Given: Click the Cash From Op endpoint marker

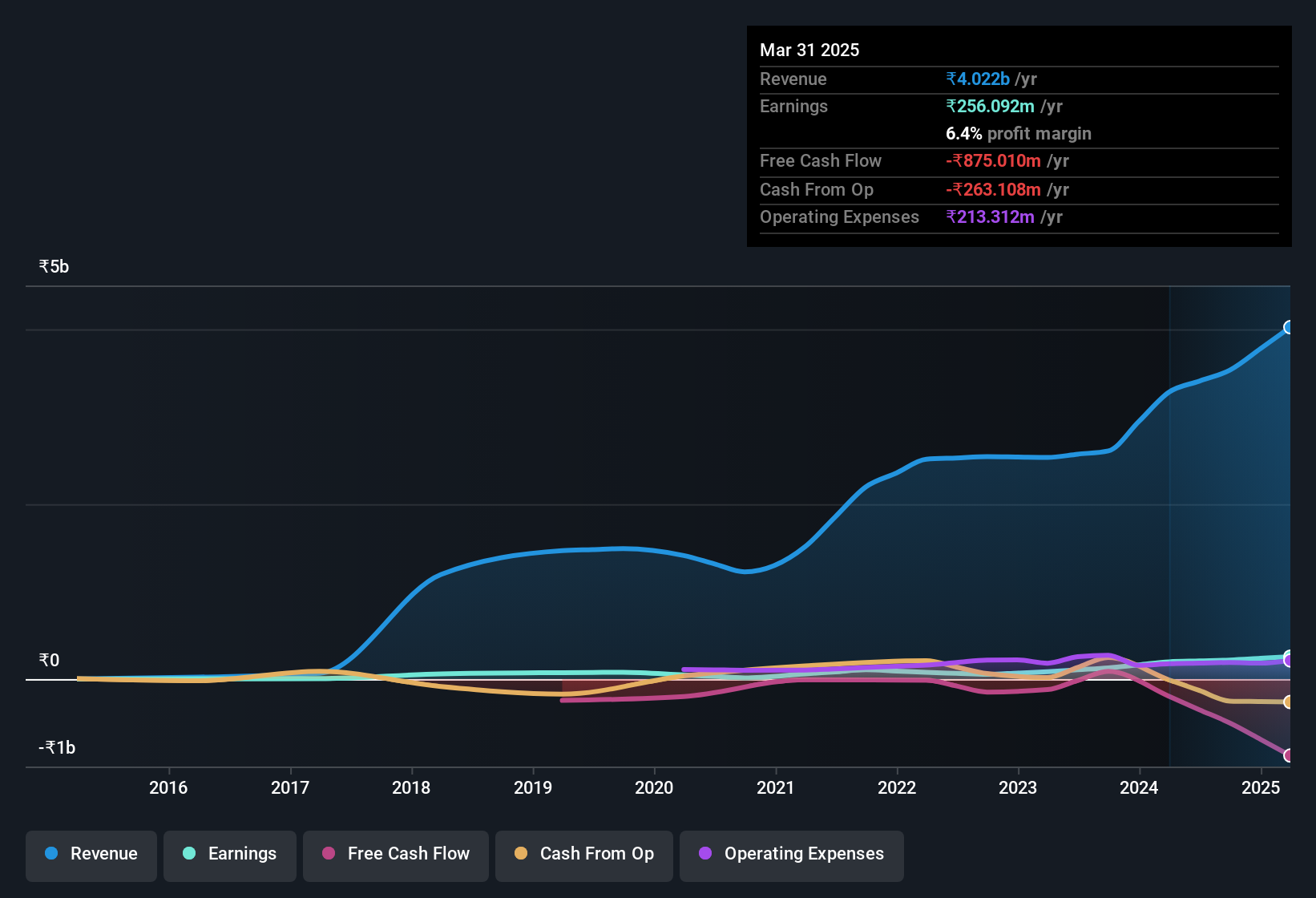Looking at the screenshot, I should [x=1289, y=702].
